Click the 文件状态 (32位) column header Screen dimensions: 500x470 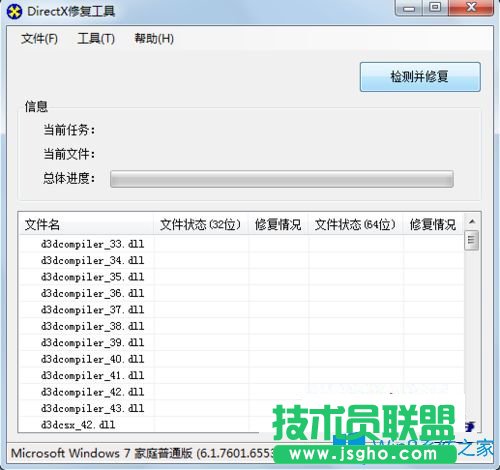coord(201,224)
